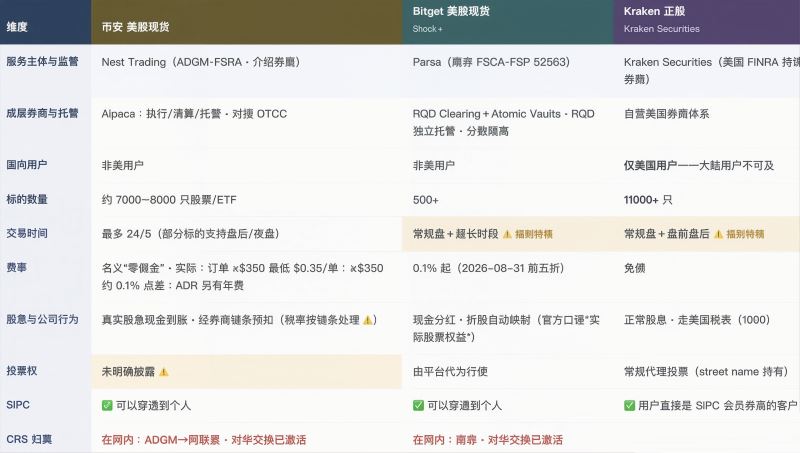Select the 'SIPC' row label
The height and width of the screenshot is (453, 800).
tap(18, 405)
